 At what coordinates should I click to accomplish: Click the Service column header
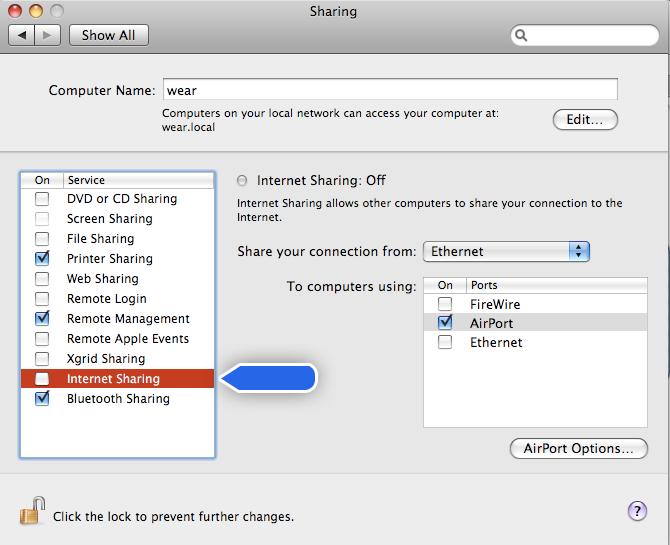click(138, 180)
